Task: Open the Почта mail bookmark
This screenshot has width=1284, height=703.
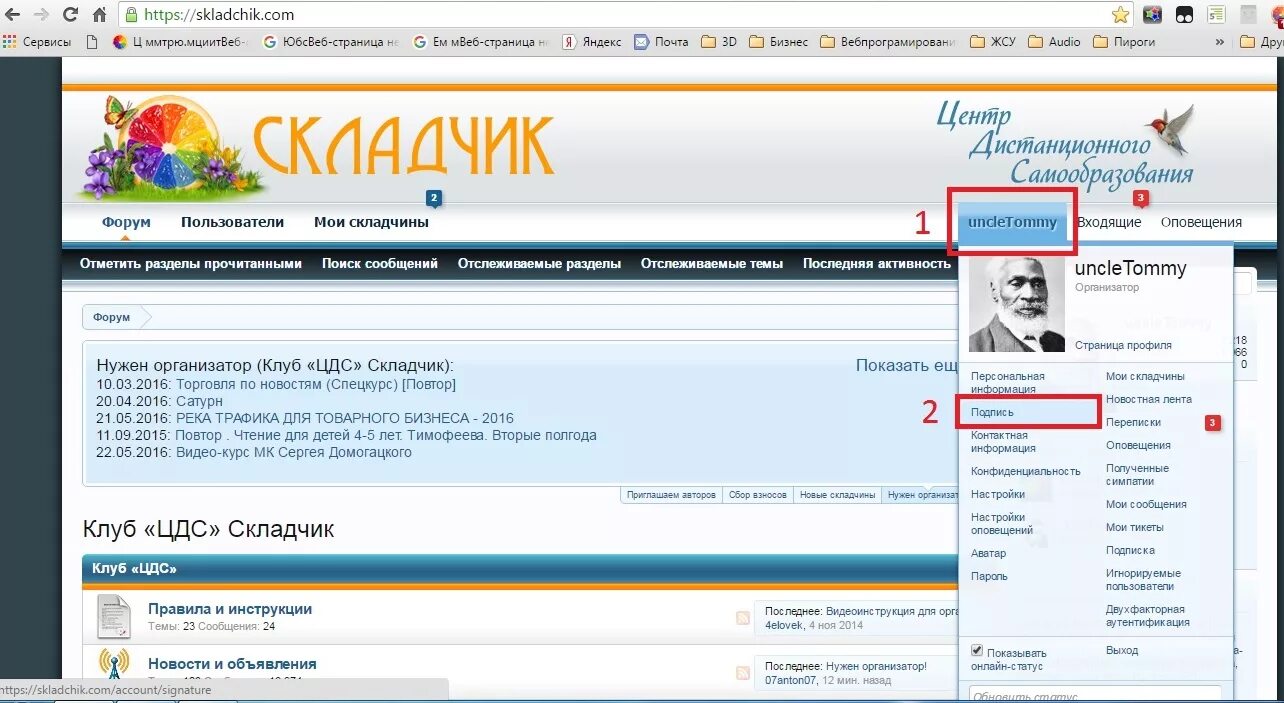Action: 662,42
